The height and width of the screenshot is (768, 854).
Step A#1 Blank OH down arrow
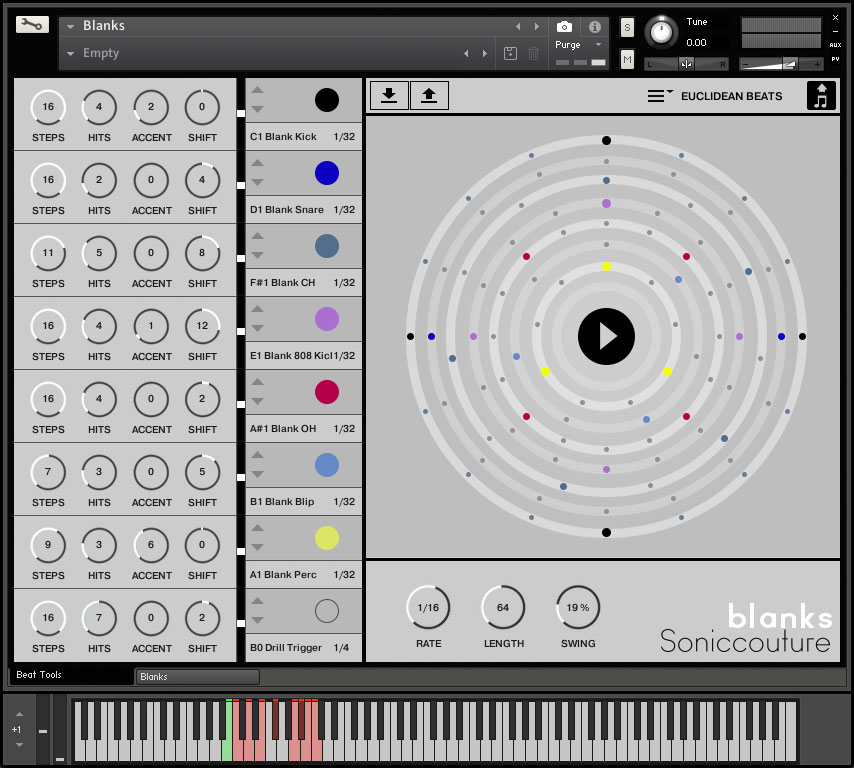click(x=258, y=401)
